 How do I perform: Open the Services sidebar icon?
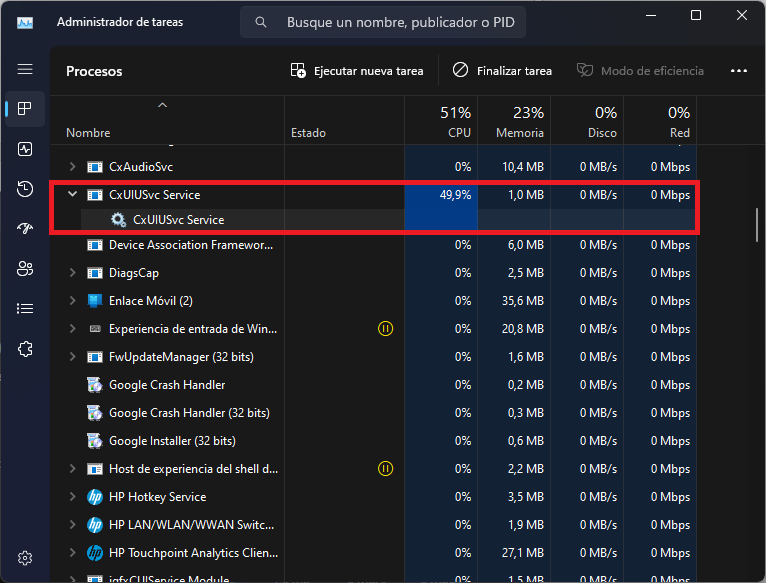click(x=25, y=349)
